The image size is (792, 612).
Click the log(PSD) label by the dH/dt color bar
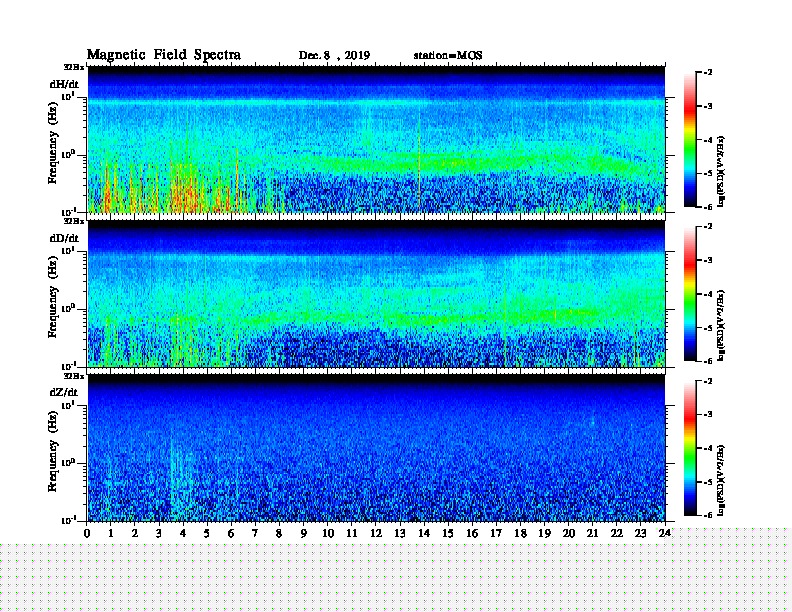point(721,171)
